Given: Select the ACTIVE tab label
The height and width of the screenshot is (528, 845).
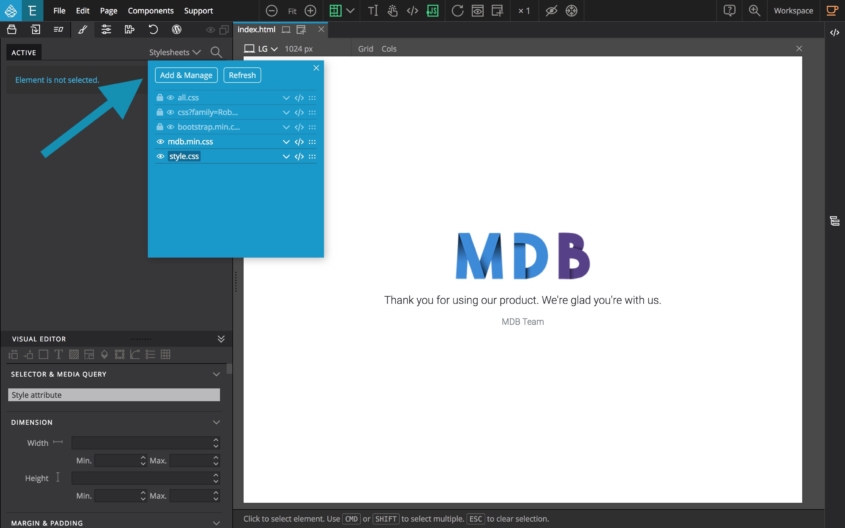Looking at the screenshot, I should point(24,52).
